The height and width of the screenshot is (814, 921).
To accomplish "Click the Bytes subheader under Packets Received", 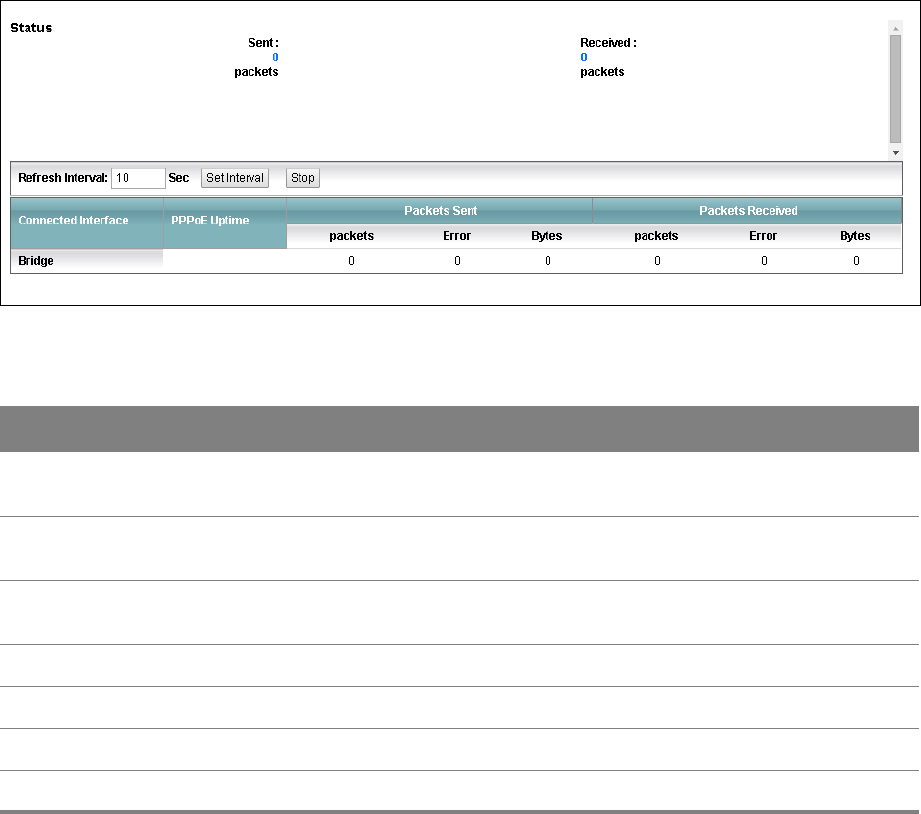I will click(855, 236).
